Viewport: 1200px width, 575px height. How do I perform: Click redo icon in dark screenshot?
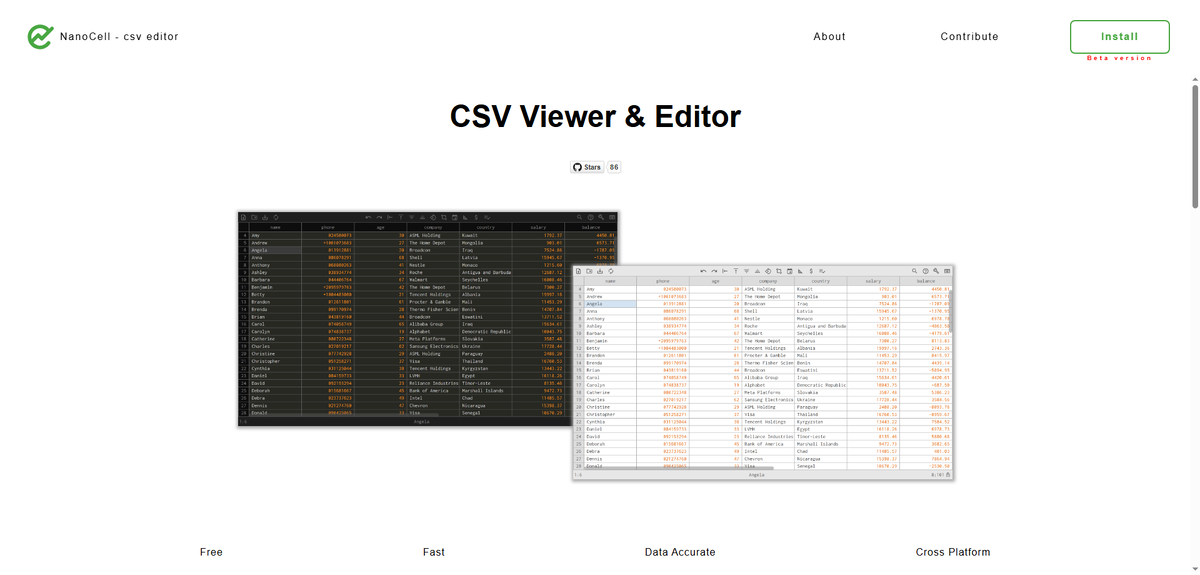pos(379,217)
